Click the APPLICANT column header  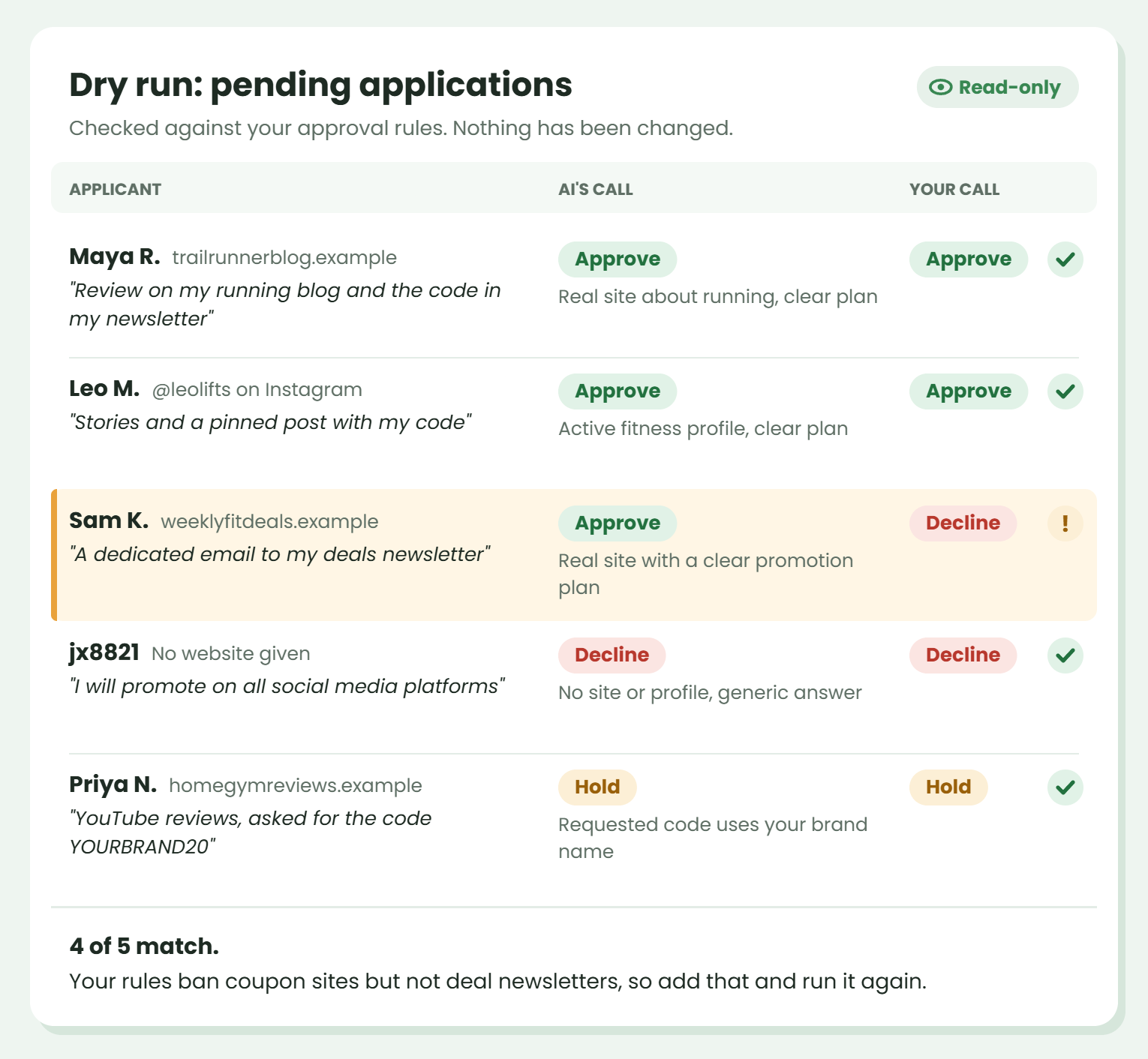pyautogui.click(x=116, y=189)
